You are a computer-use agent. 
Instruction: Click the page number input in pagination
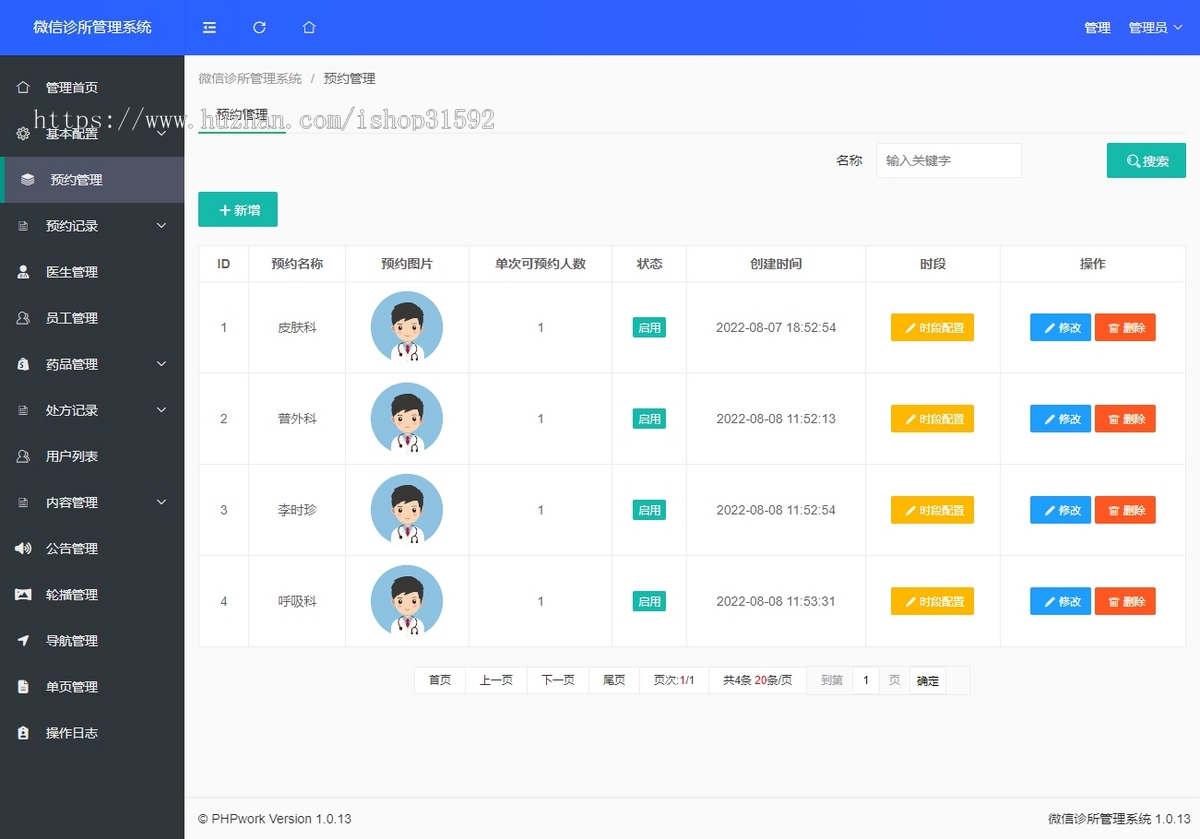point(866,680)
